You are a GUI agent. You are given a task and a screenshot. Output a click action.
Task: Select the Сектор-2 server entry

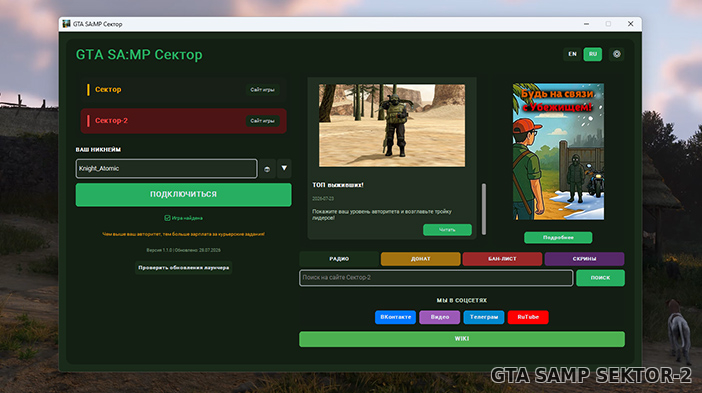tap(184, 121)
